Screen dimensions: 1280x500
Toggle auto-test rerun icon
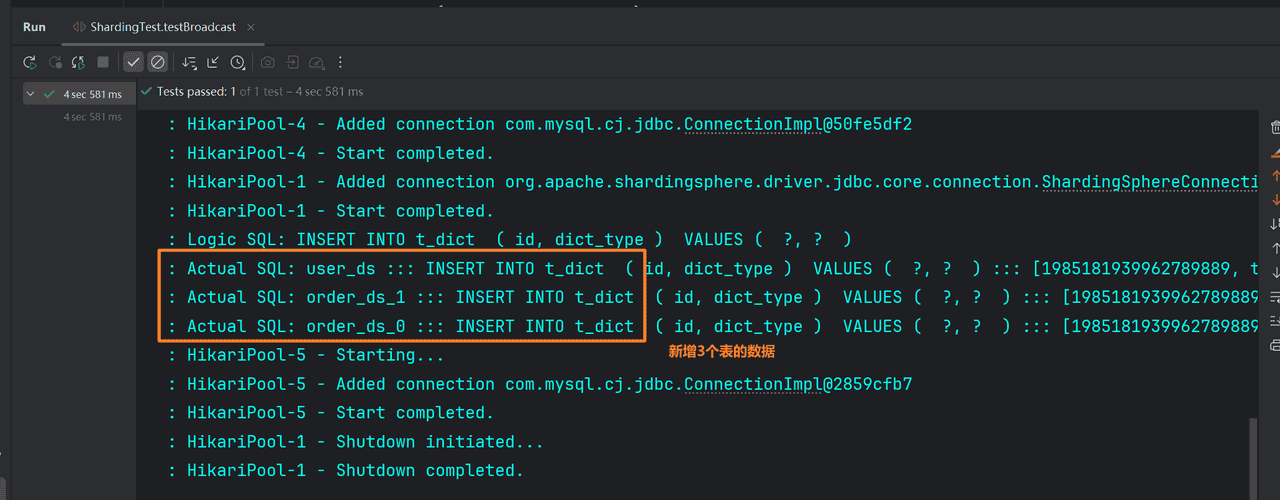point(78,62)
